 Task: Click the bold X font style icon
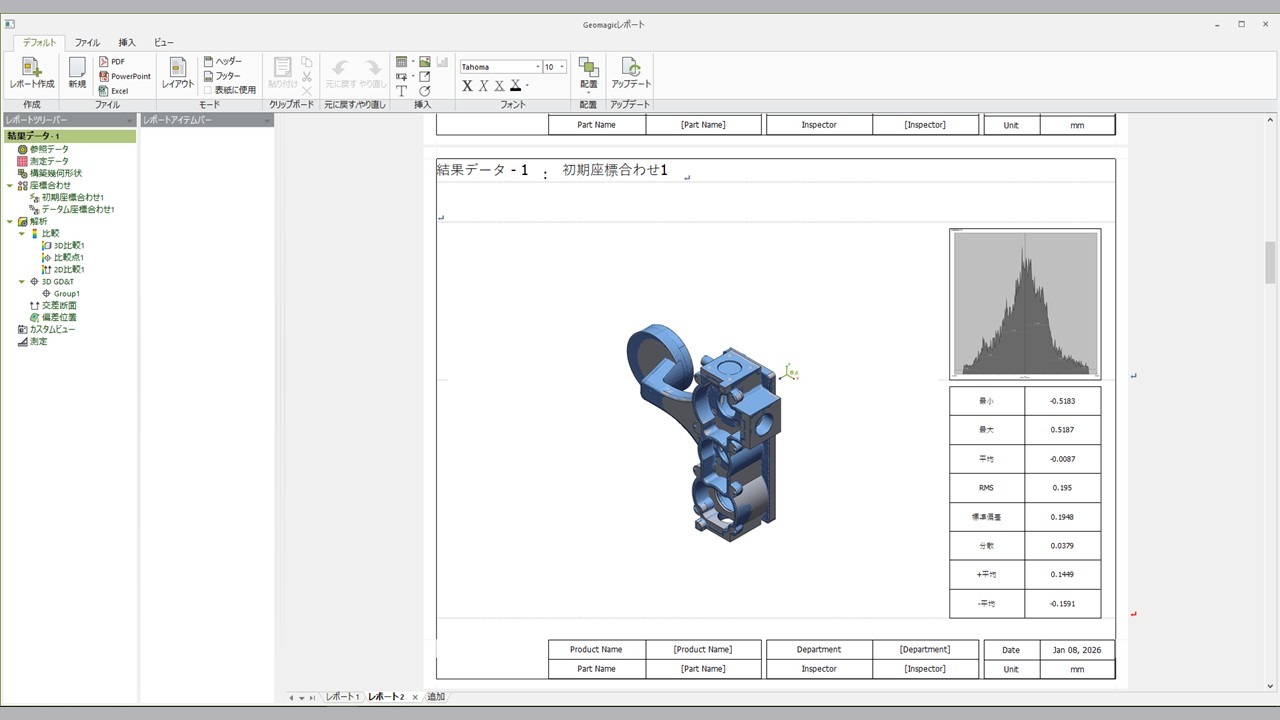pyautogui.click(x=467, y=86)
